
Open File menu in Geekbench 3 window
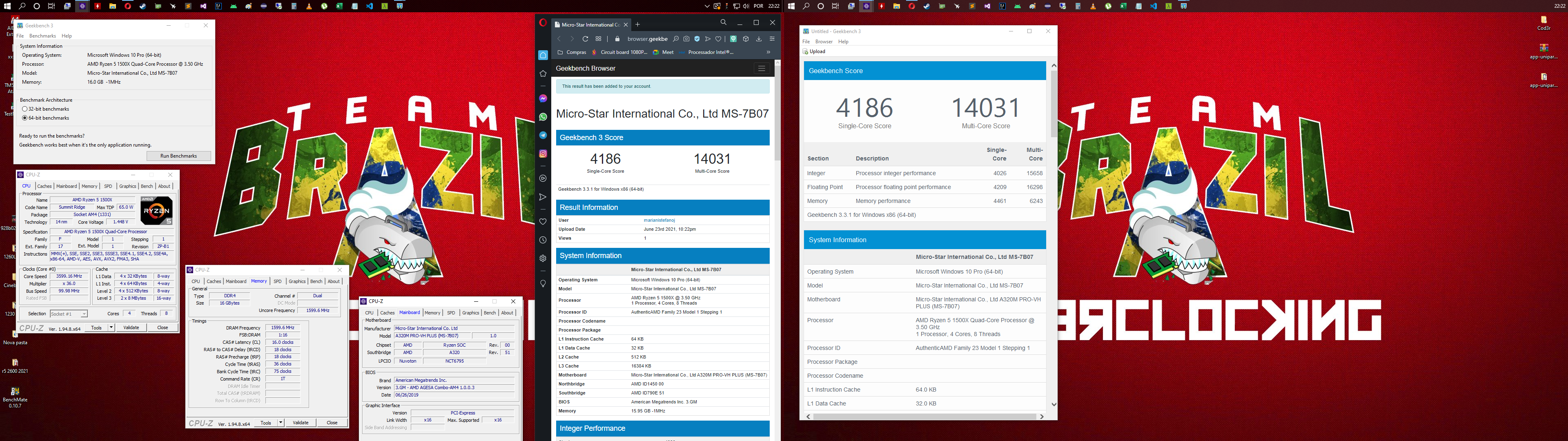click(20, 36)
